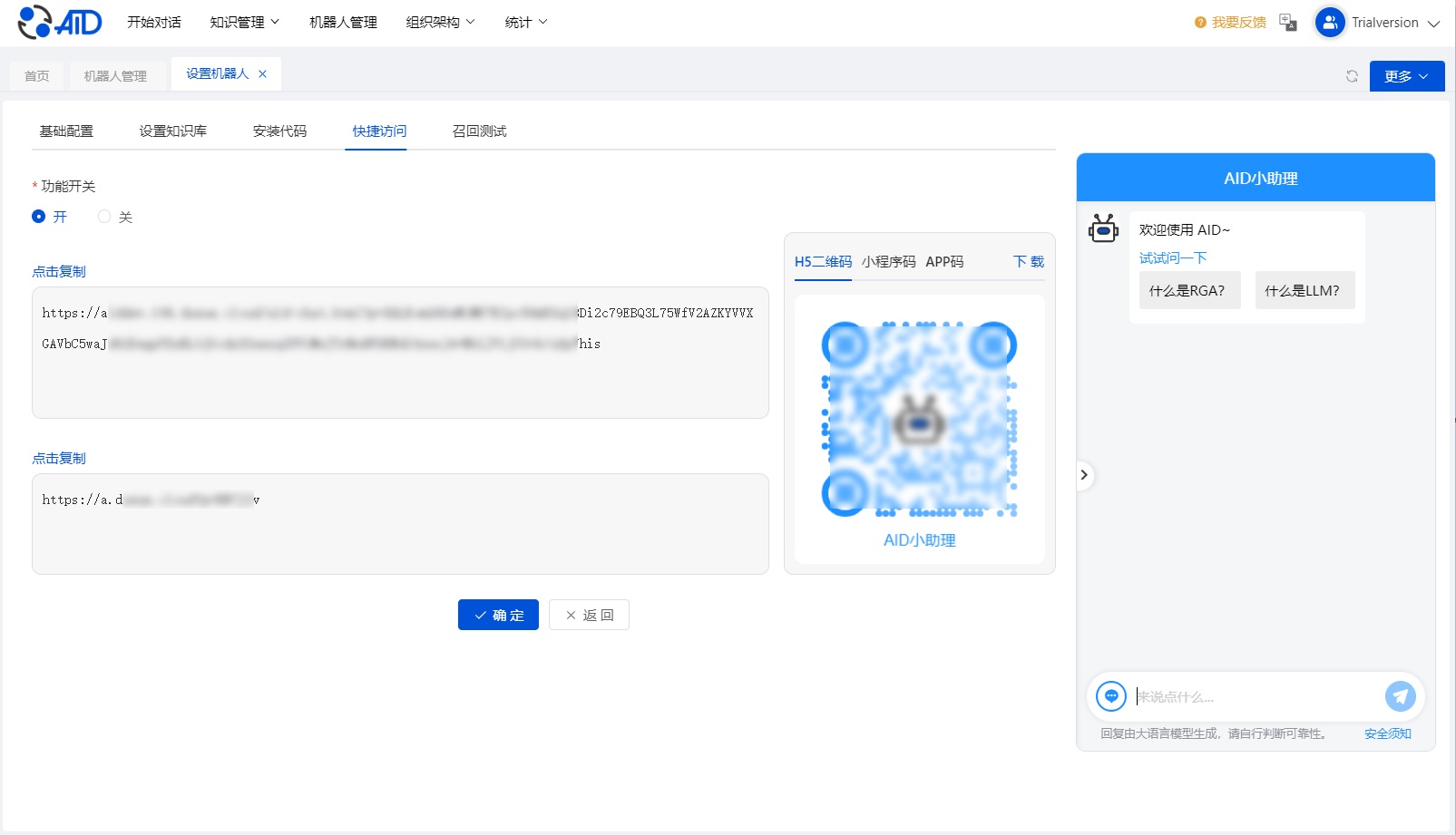Expand the 组织架构 menu
The width and height of the screenshot is (1456, 835).
click(x=440, y=22)
